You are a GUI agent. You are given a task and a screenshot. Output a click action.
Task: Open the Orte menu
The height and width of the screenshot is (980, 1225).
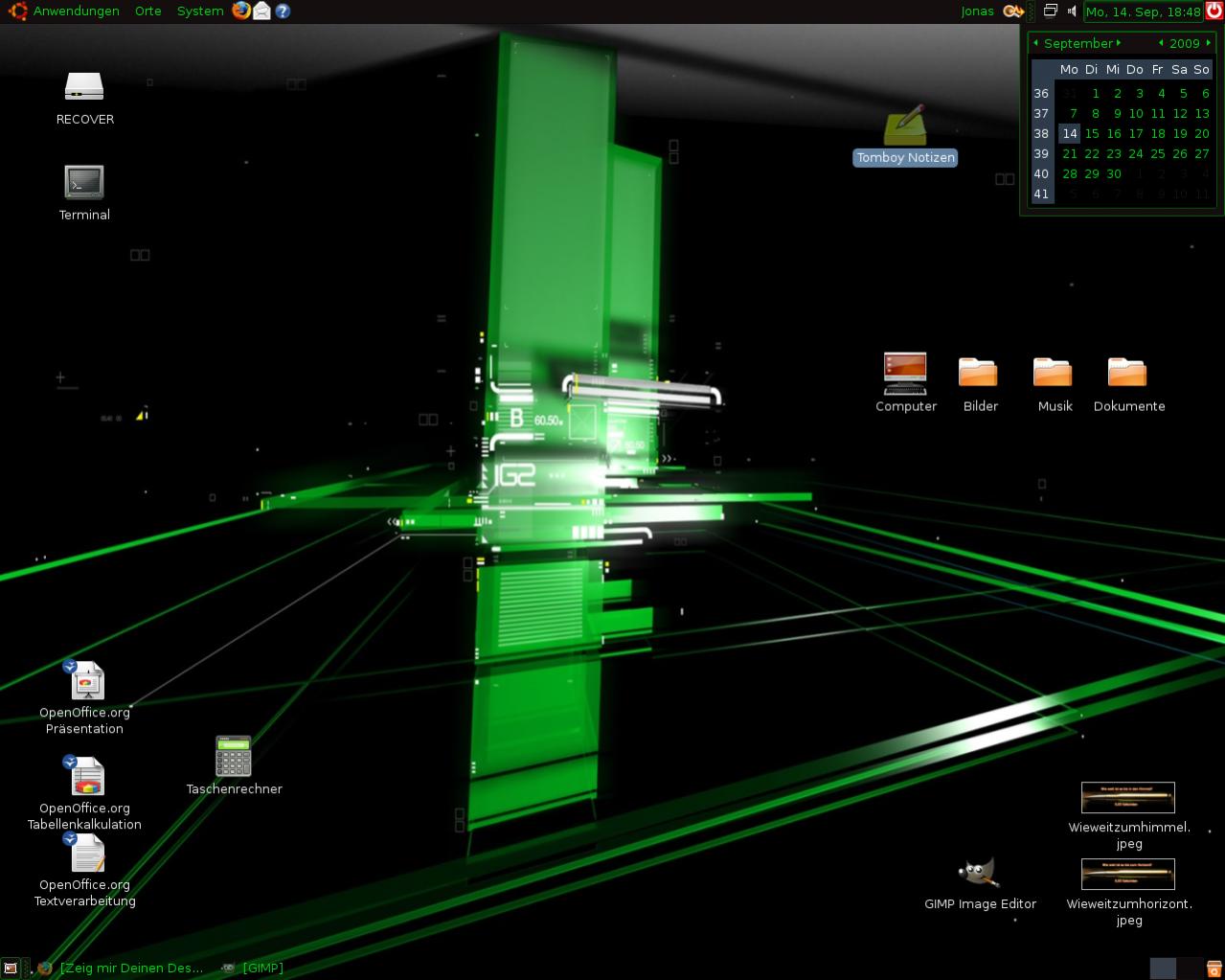click(147, 11)
